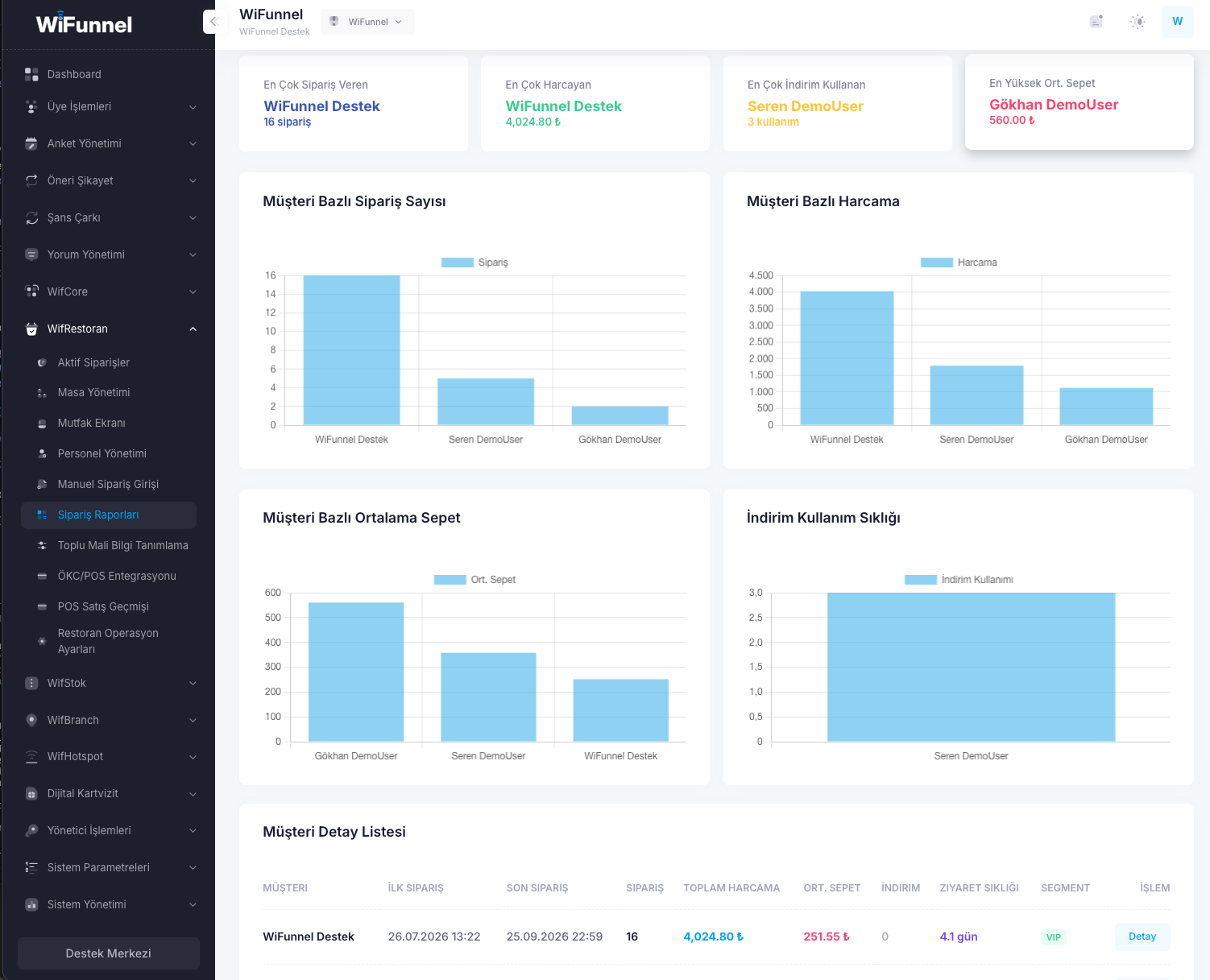The image size is (1210, 980).
Task: Click the Mutfak Ekranı icon
Action: 42,424
